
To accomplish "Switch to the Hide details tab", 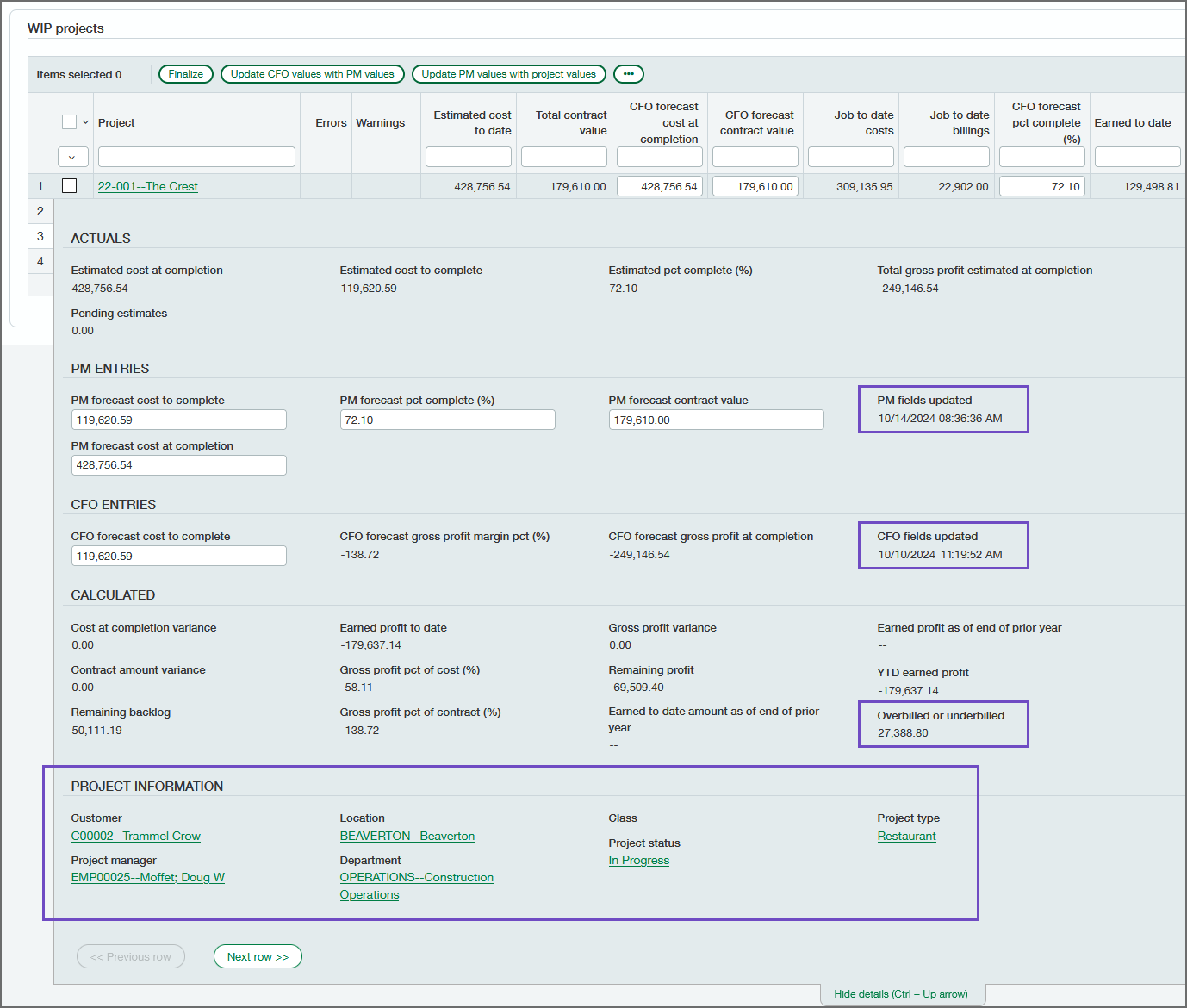I will (901, 993).
